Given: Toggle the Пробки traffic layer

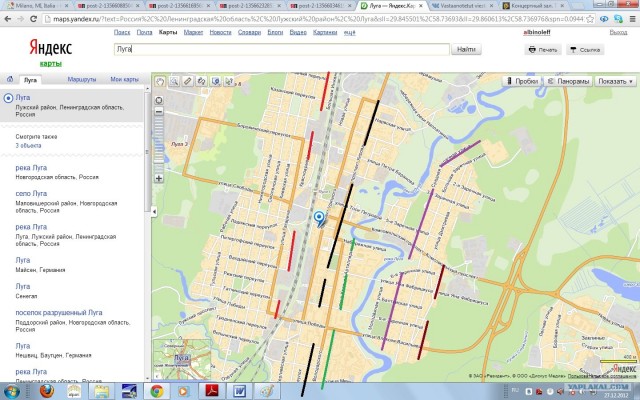Looking at the screenshot, I should pyautogui.click(x=521, y=81).
